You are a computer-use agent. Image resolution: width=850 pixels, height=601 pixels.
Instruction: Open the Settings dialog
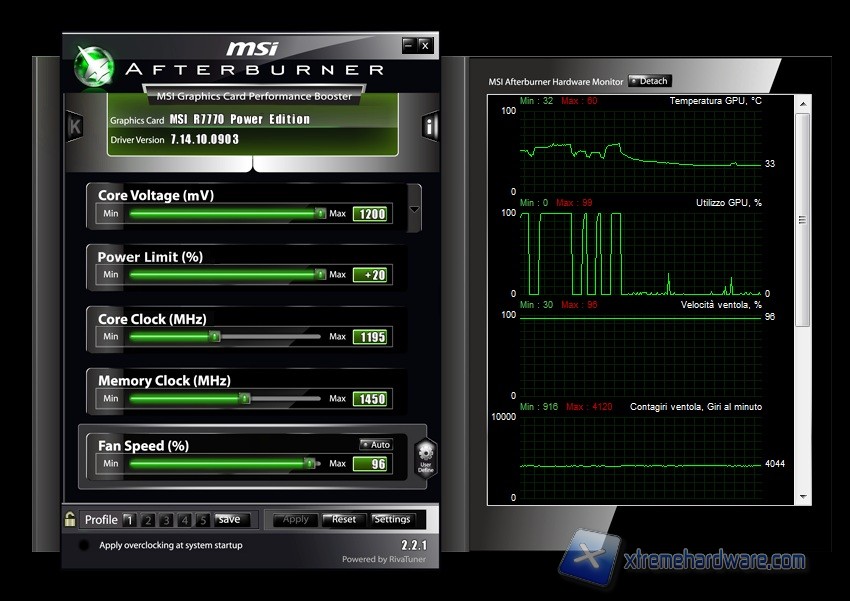click(392, 520)
